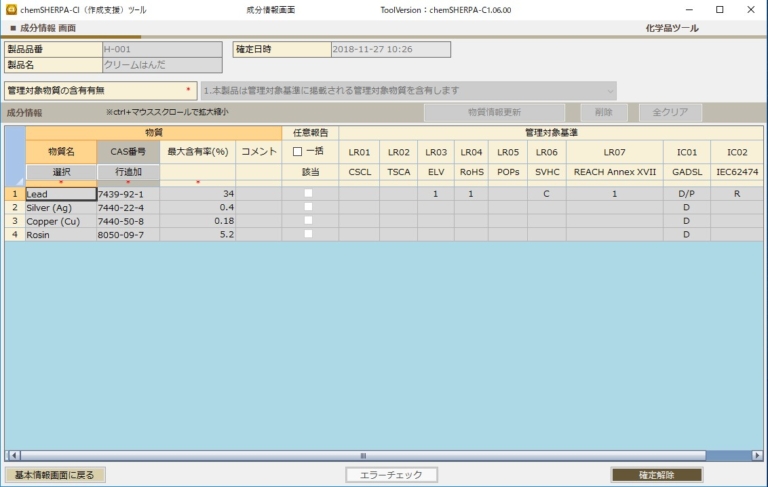Click the 全クリア button
The image size is (768, 487).
[670, 113]
